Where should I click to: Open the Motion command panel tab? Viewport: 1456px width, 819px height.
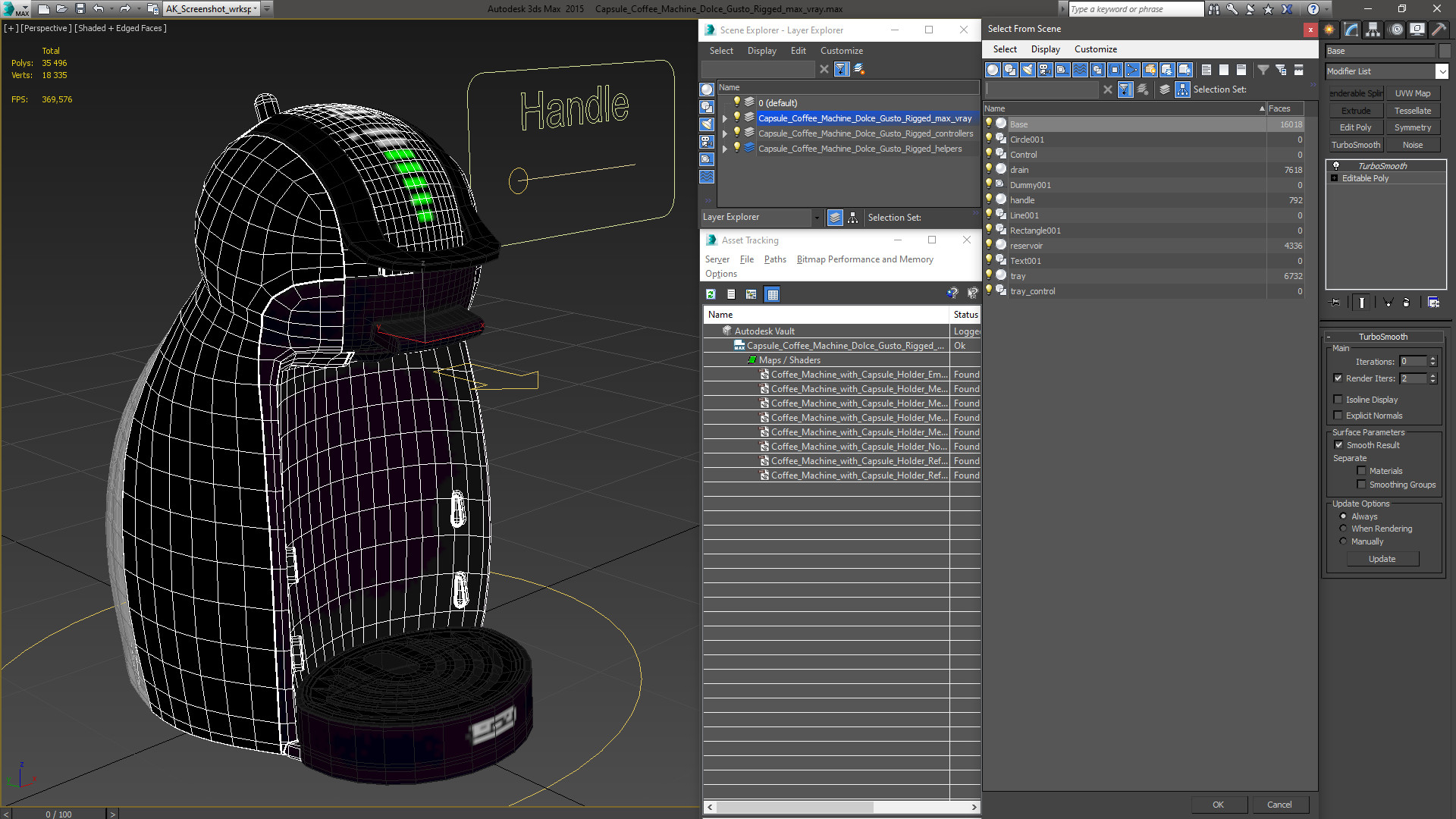pos(1396,30)
